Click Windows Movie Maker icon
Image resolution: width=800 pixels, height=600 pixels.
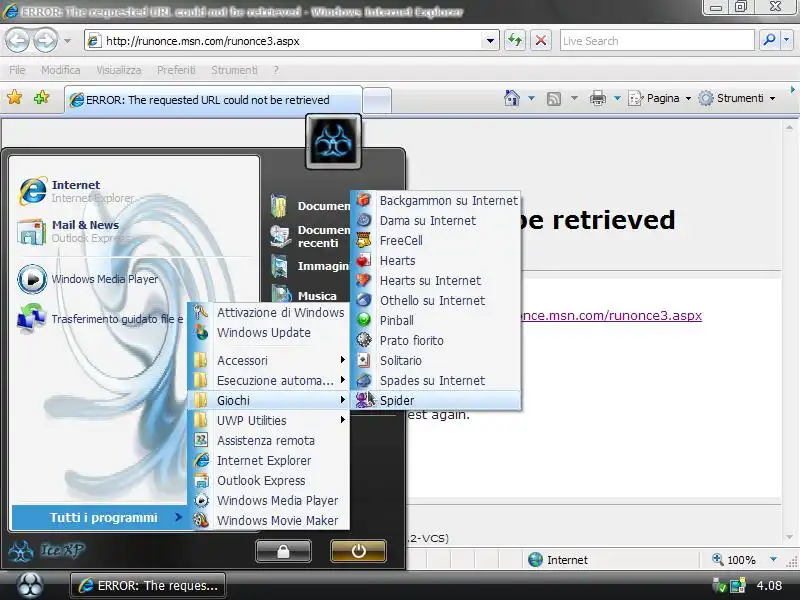point(201,520)
